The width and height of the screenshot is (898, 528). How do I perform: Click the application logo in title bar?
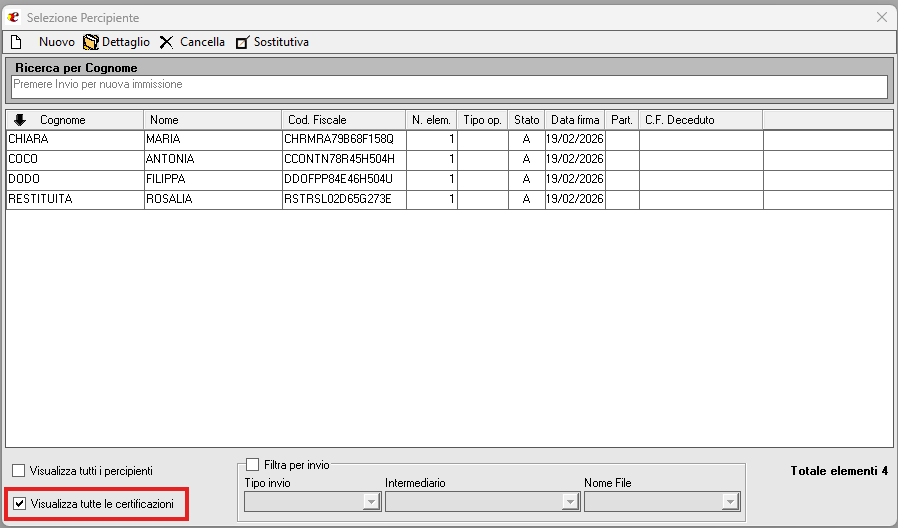click(13, 18)
